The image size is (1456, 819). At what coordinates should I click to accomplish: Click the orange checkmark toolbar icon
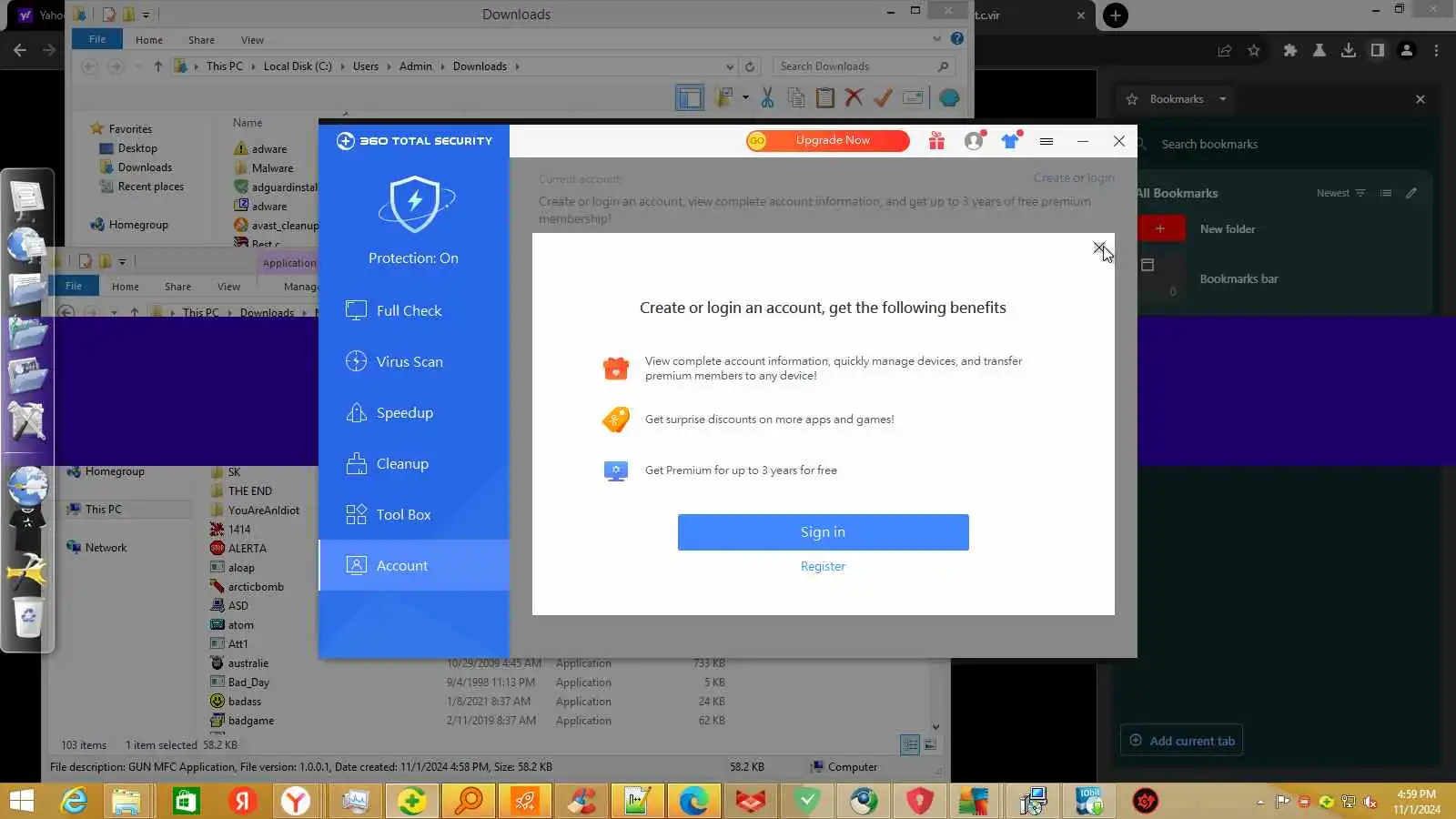(883, 97)
